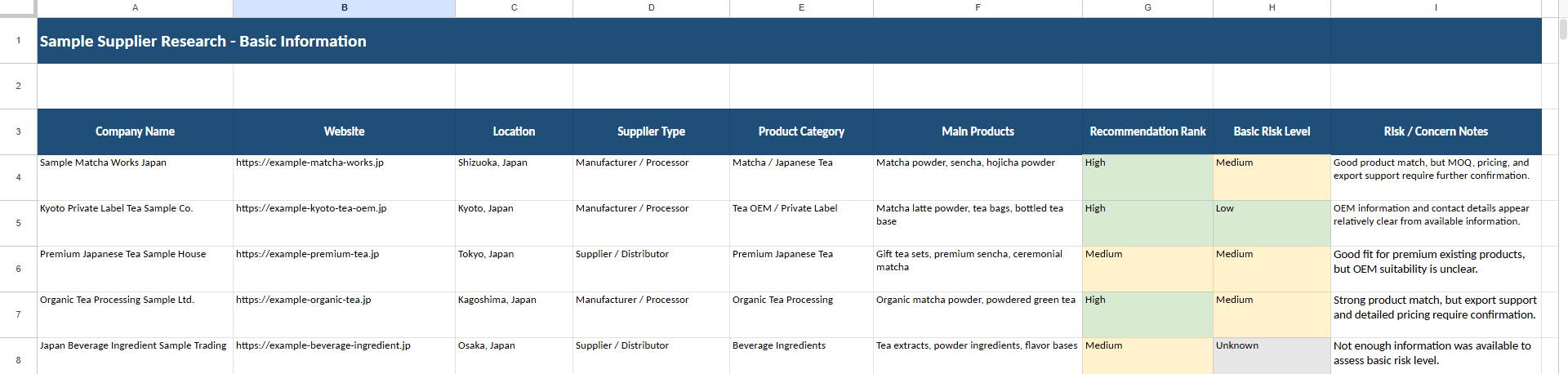Select the Unknown risk level cell
1568x374 pixels.
pos(1272,356)
